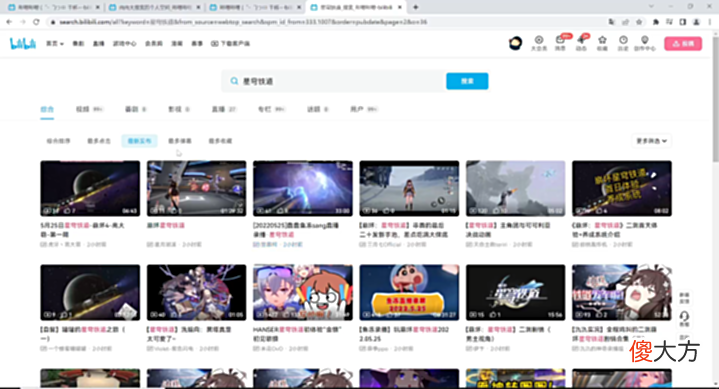Open the 创作中心 lightbulb icon

click(645, 43)
